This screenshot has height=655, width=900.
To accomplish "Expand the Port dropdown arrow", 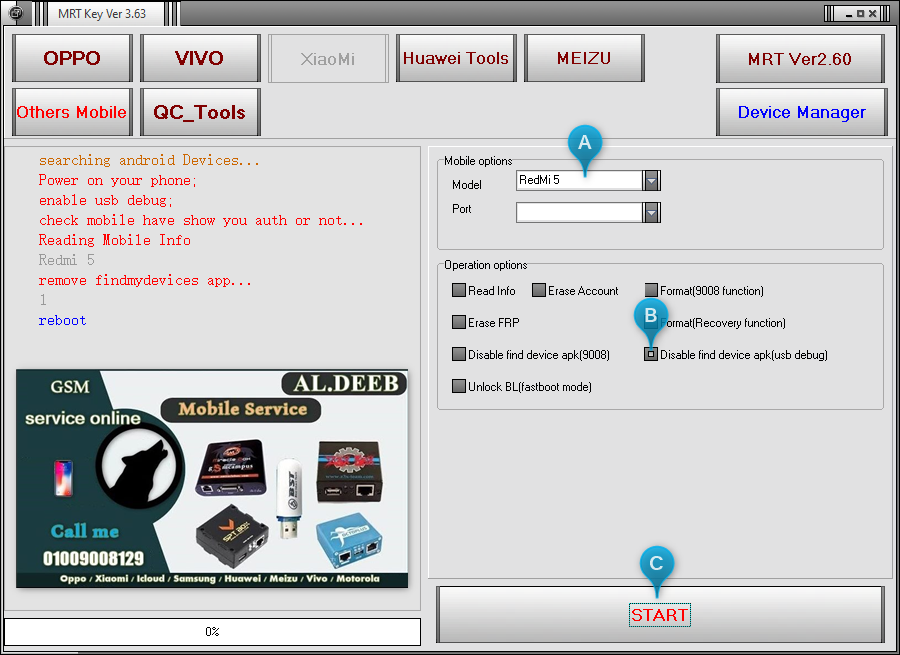I will [651, 212].
